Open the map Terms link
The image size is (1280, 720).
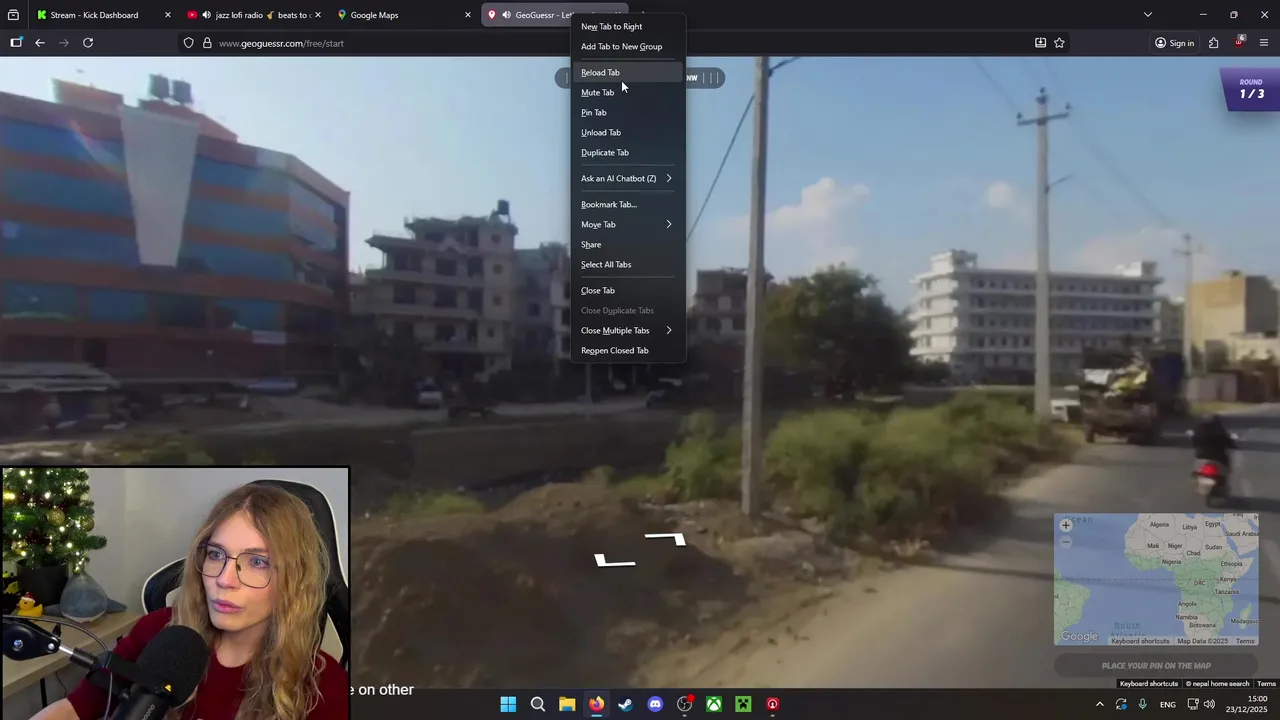[x=1245, y=641]
